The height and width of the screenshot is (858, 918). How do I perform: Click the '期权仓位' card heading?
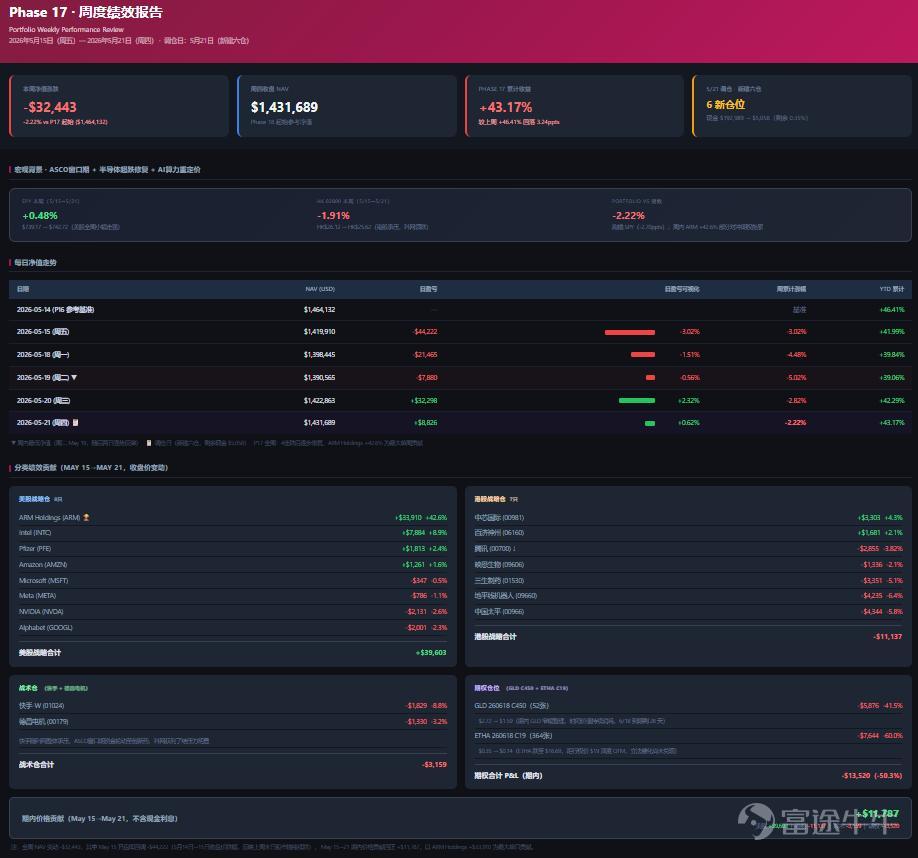click(487, 688)
